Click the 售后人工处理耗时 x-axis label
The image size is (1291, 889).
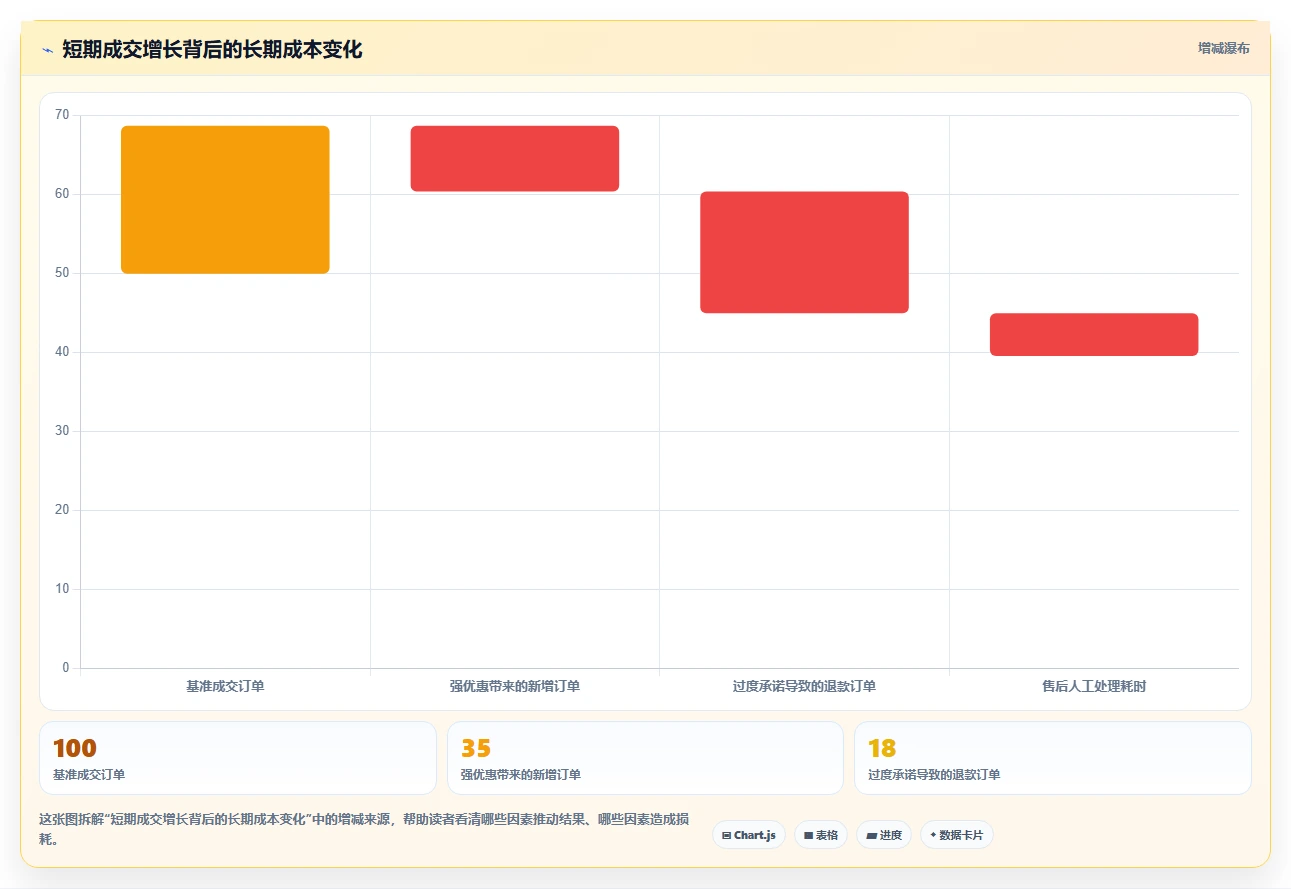(x=1094, y=687)
